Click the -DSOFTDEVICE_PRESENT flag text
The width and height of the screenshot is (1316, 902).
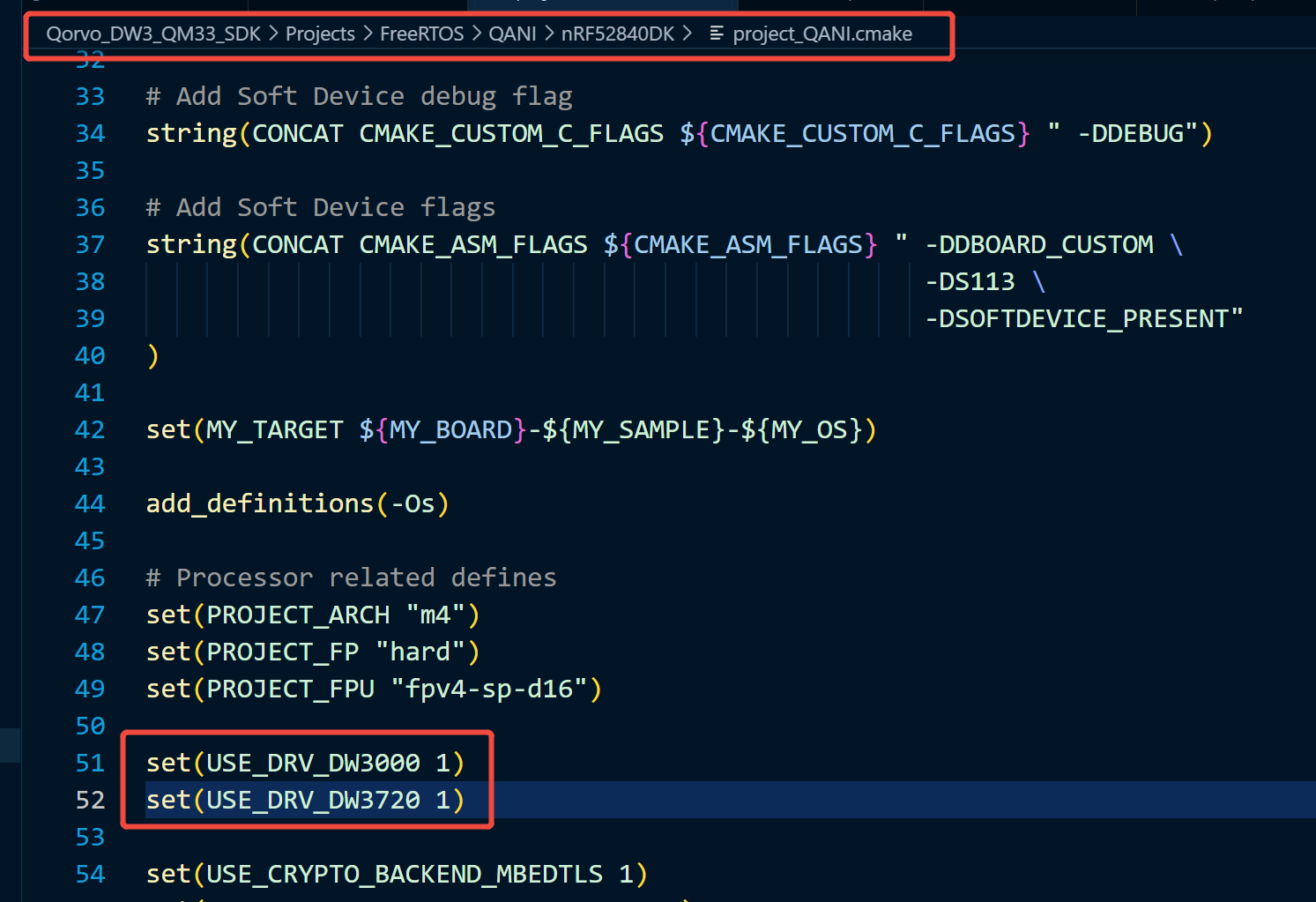click(x=1083, y=318)
